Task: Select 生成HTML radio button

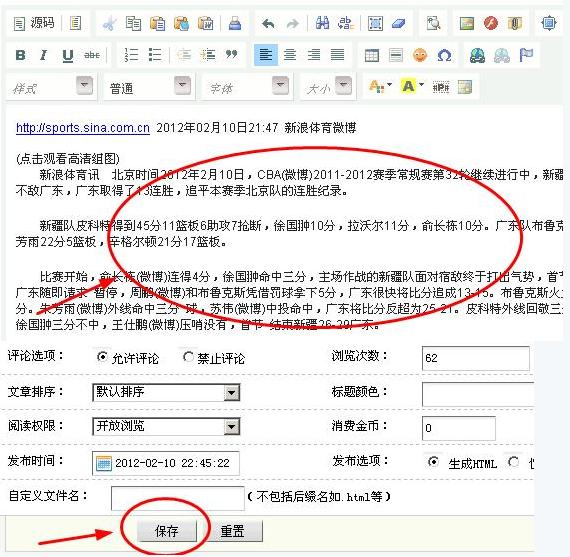Action: pyautogui.click(x=433, y=462)
